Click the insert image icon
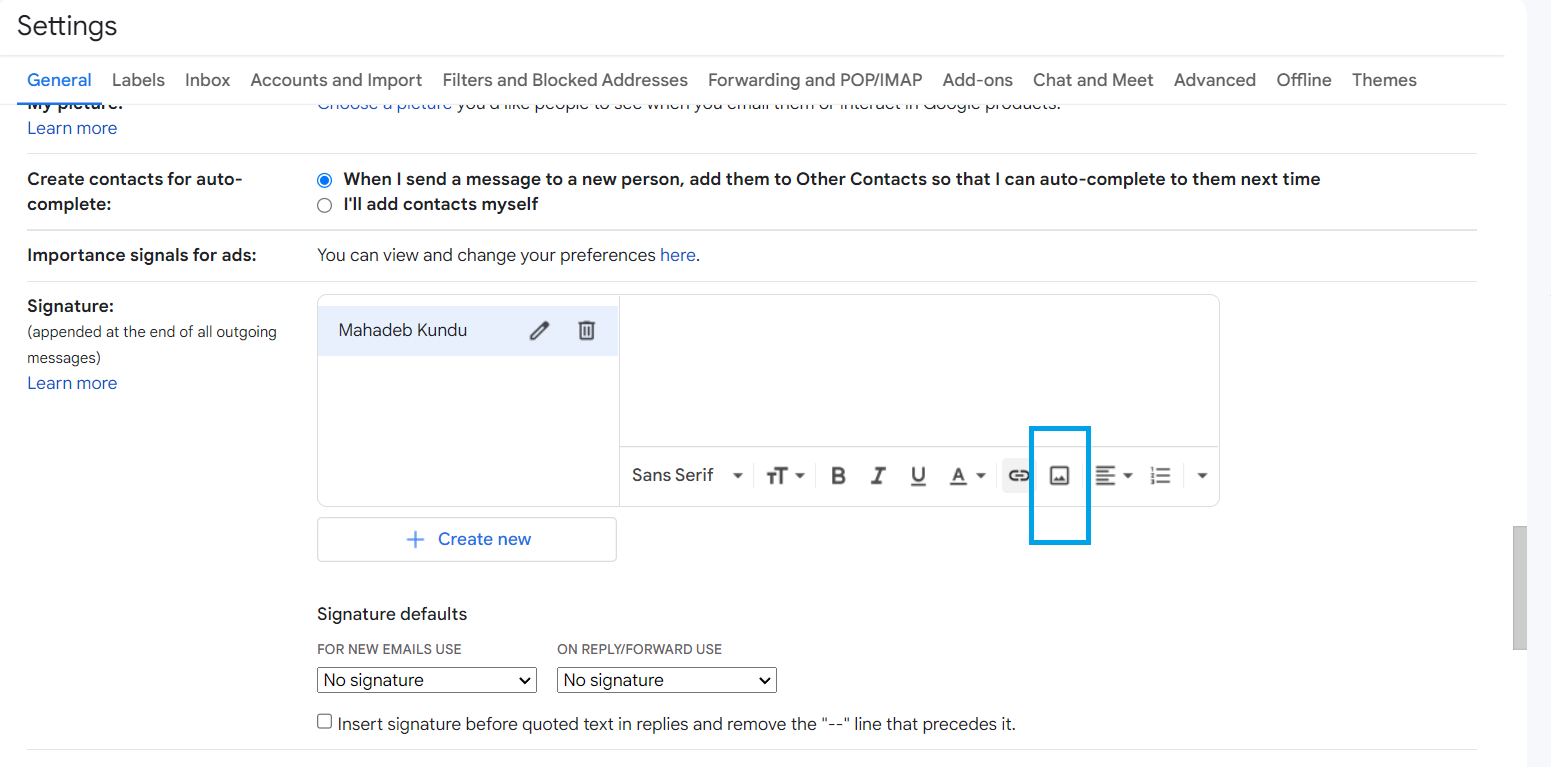Viewport: 1551px width, 767px height. [1059, 476]
